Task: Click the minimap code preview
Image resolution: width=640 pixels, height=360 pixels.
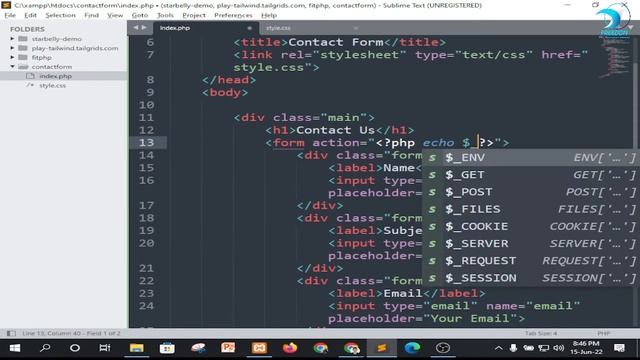Action: [616, 57]
